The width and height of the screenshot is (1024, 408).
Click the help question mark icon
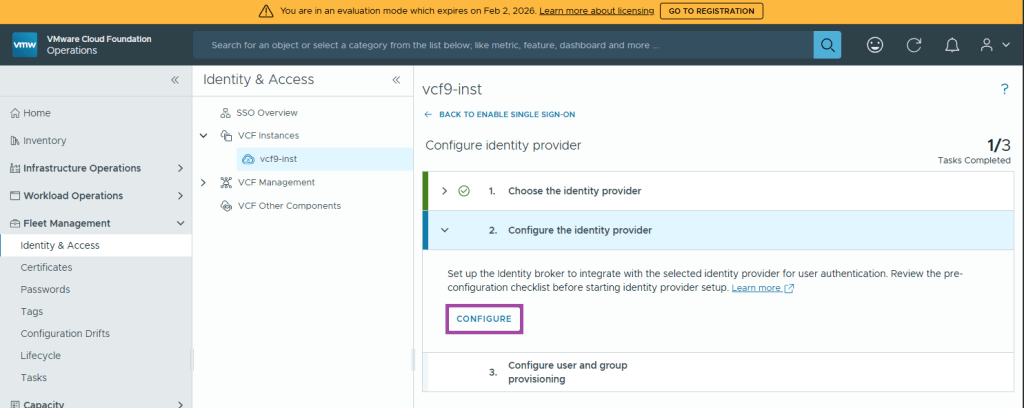[1004, 89]
